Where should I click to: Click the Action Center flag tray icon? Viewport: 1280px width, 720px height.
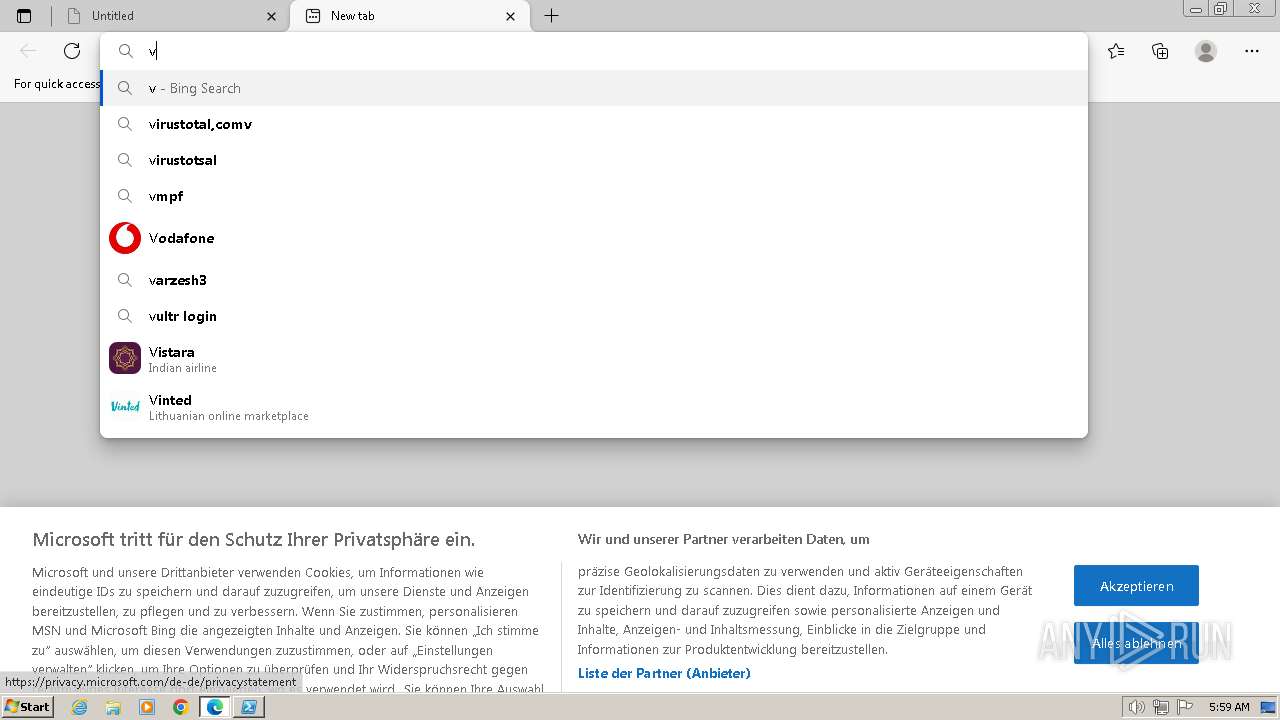1184,707
